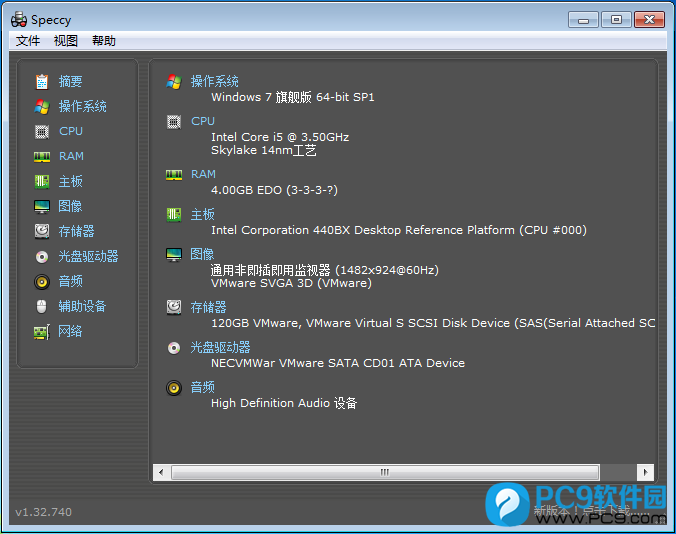The height and width of the screenshot is (534, 676).
Task: Switch to the 网络 sidebar label
Action: click(x=70, y=331)
